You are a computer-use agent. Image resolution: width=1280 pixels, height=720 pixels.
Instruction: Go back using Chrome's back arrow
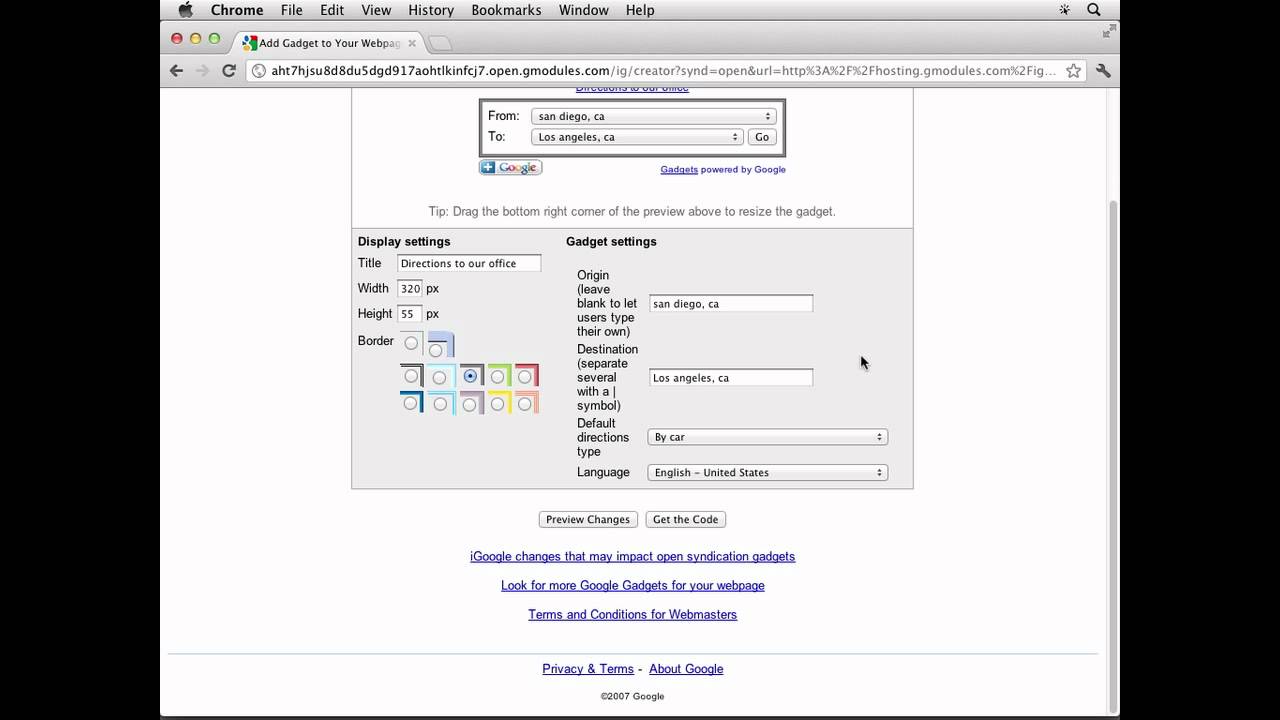point(176,71)
